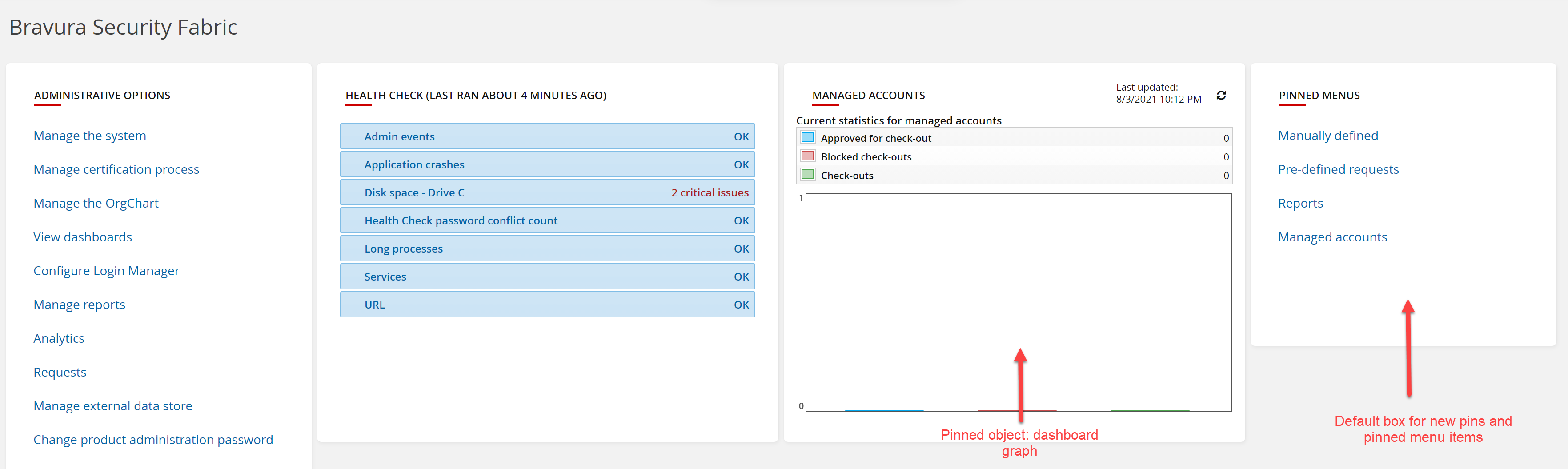Viewport: 1568px width, 469px height.
Task: Click Change product administration password
Action: tap(153, 440)
